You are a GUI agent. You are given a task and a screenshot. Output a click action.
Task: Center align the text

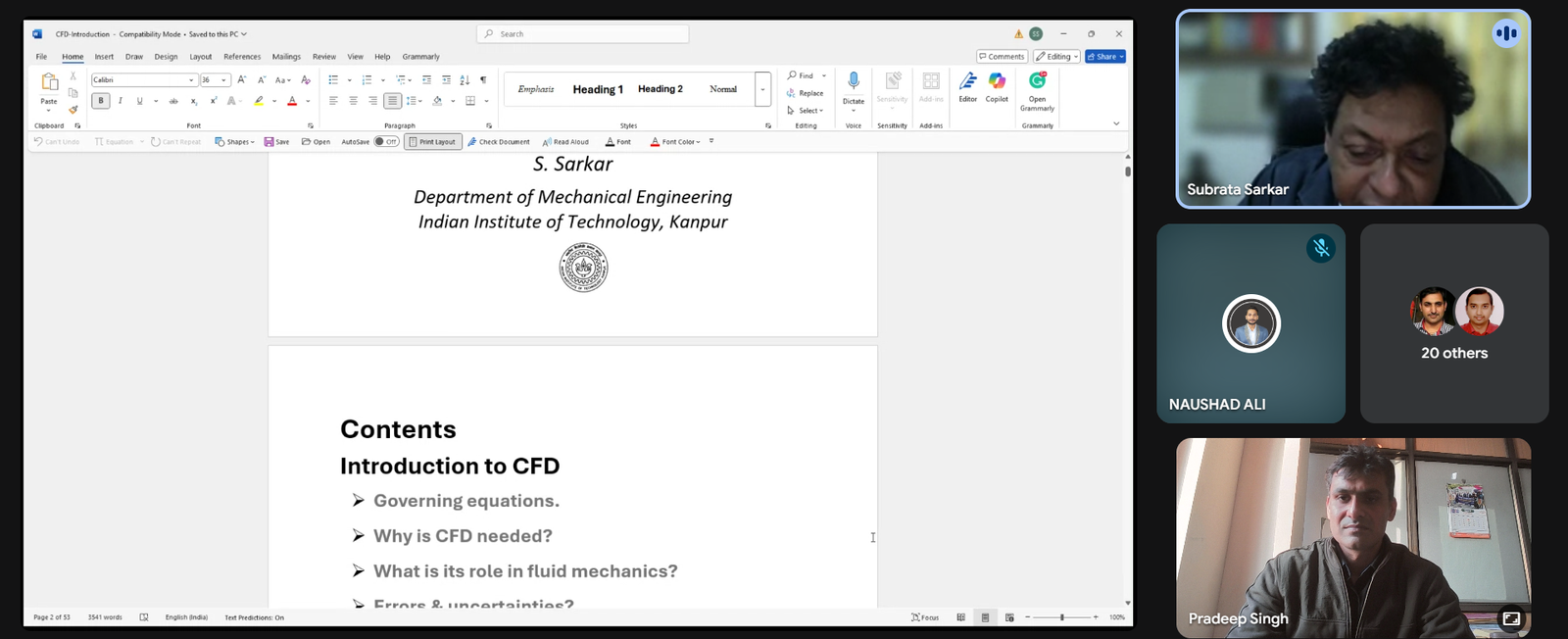tap(353, 101)
